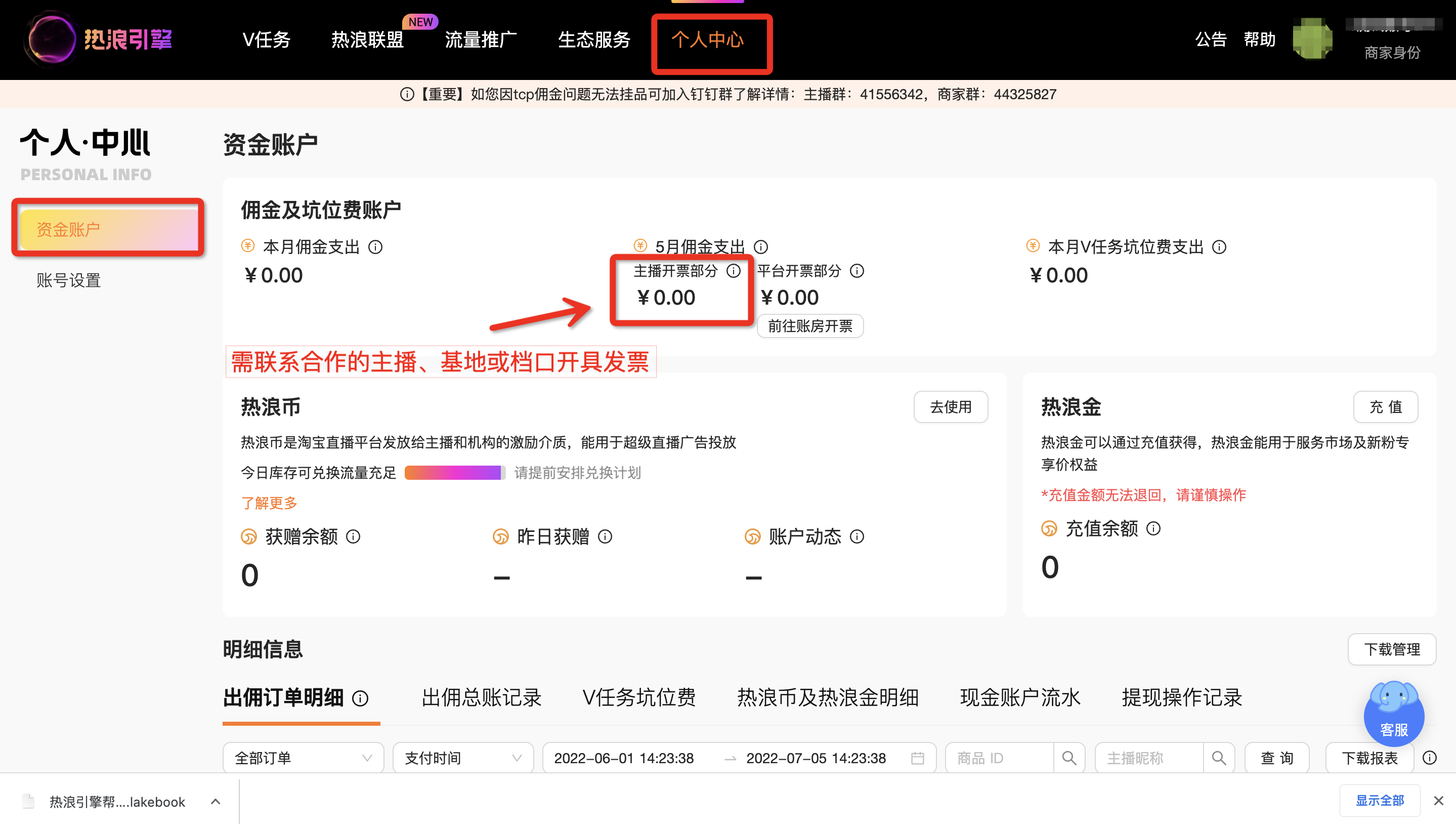Open the calendar icon in date range
The width and height of the screenshot is (1456, 829).
click(x=918, y=758)
